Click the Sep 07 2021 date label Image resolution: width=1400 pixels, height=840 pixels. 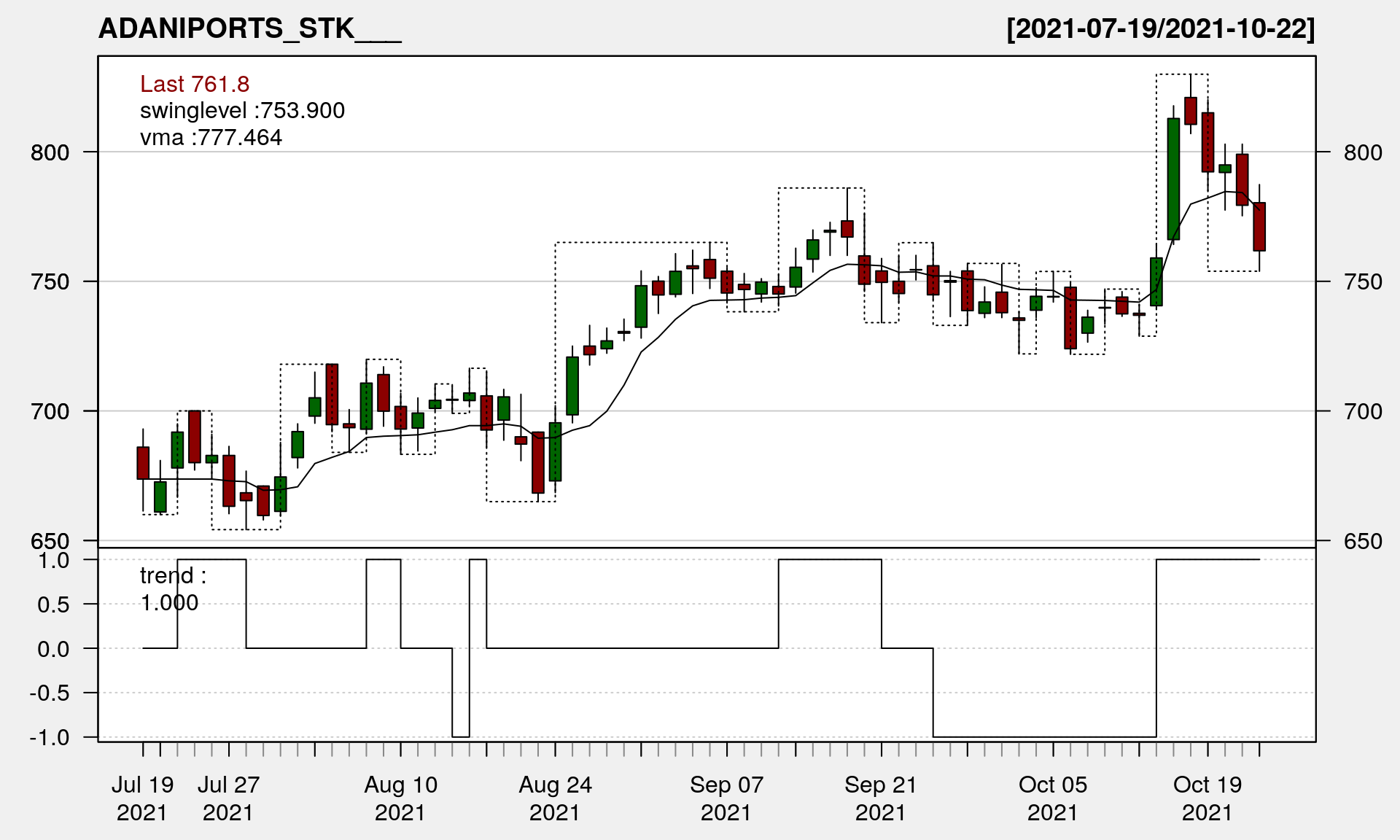[726, 798]
